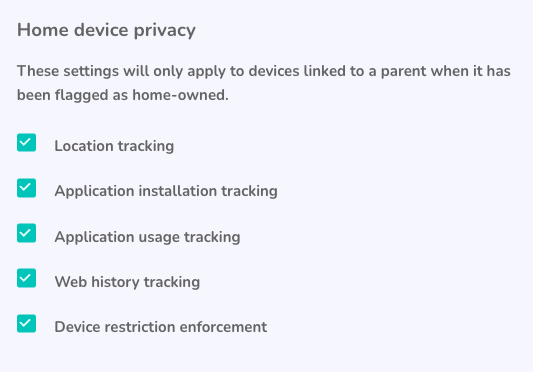Toggle the Application usage tracking checkbox
The width and height of the screenshot is (533, 372).
tap(27, 233)
